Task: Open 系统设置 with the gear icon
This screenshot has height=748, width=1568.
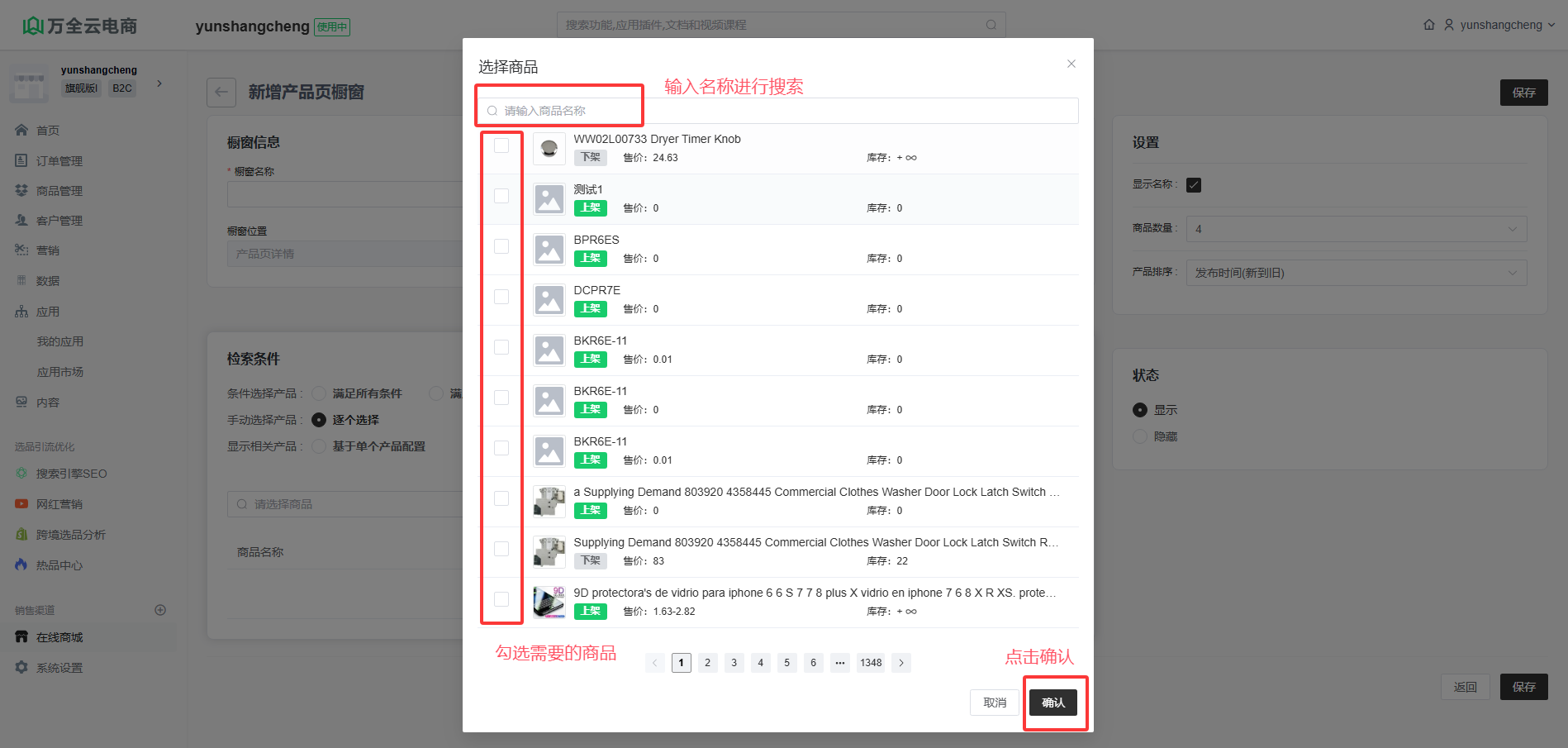Action: (59, 668)
